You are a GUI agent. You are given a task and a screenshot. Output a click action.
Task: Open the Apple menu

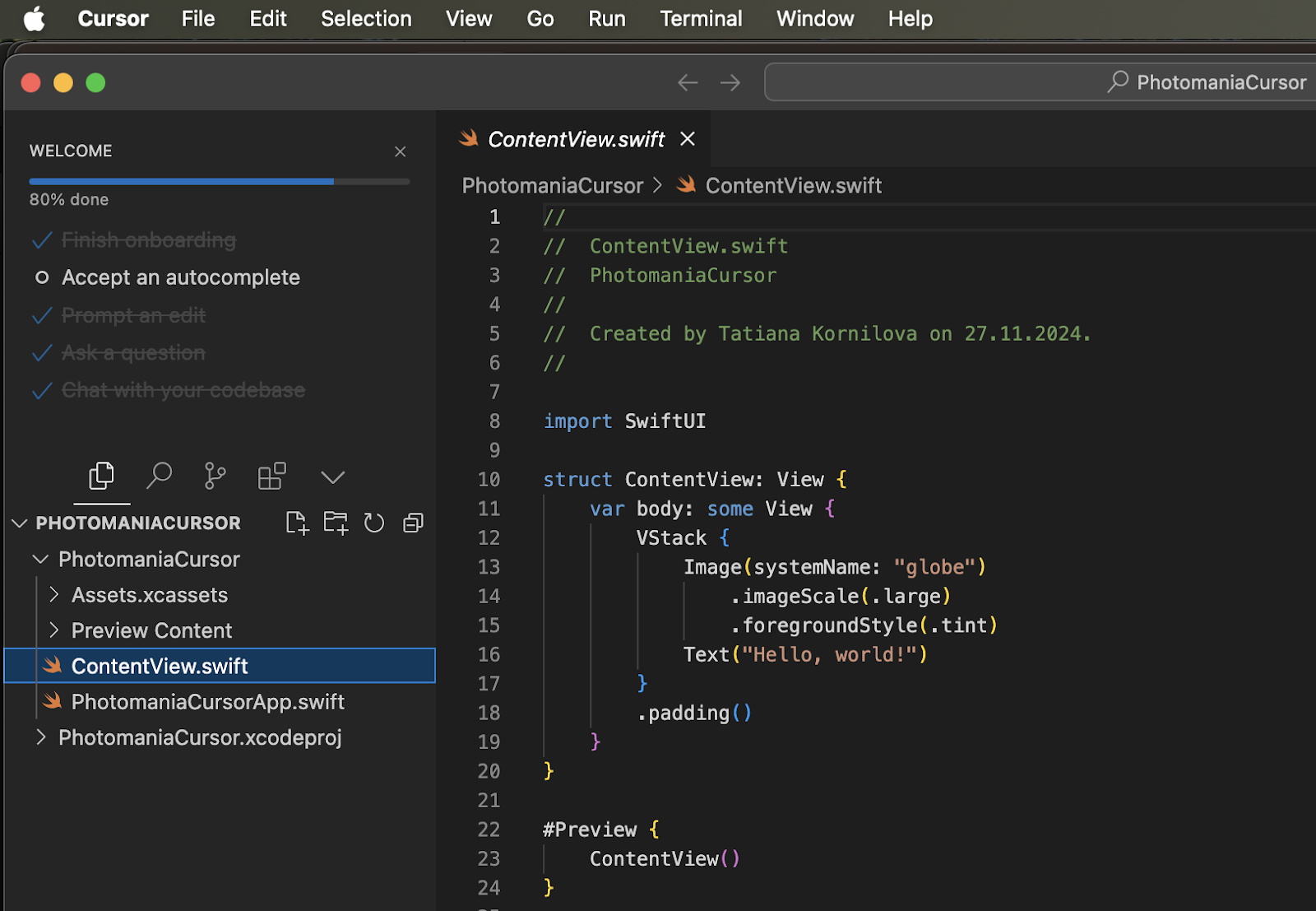(35, 18)
